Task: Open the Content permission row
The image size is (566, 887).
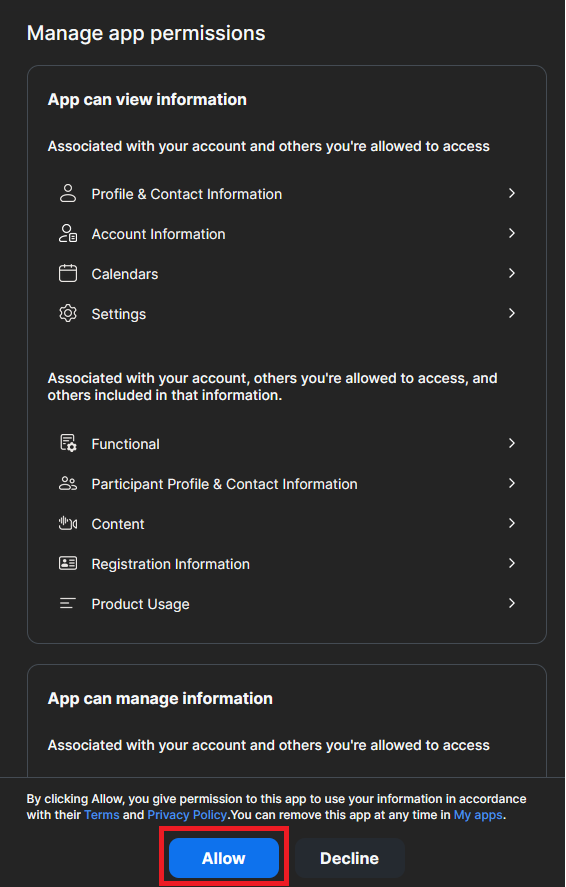Action: pos(287,524)
